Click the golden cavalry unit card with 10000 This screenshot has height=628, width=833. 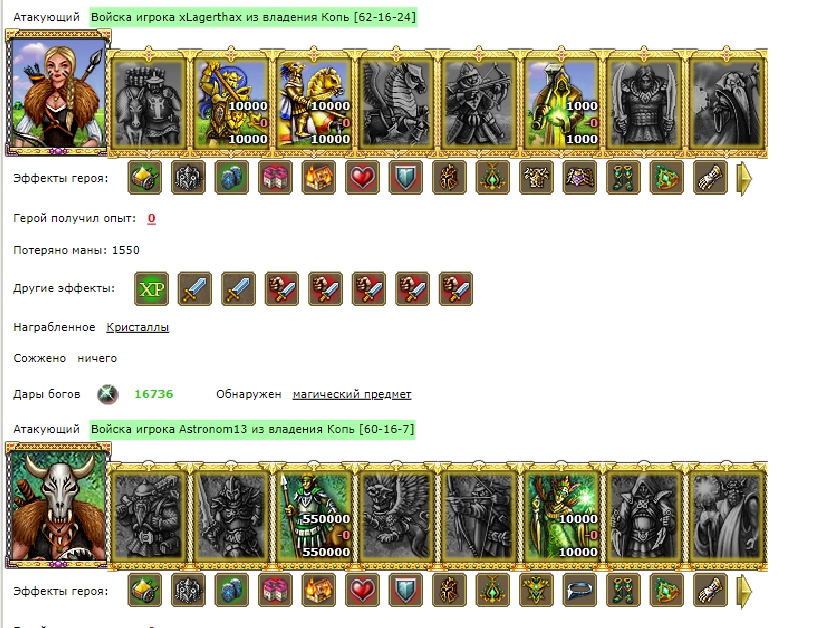(x=314, y=102)
